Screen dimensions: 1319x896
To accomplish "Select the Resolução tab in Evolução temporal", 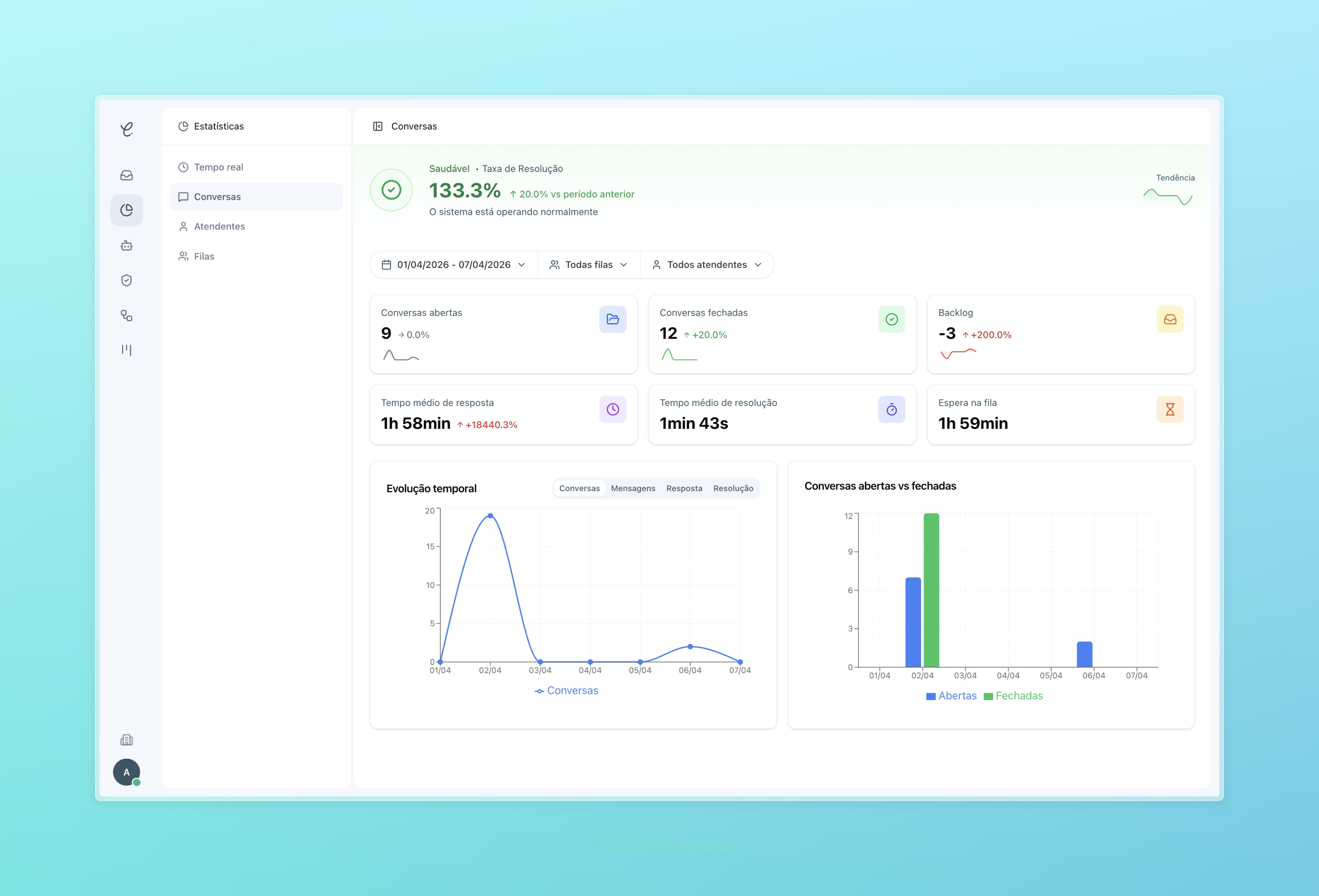I will click(x=733, y=488).
